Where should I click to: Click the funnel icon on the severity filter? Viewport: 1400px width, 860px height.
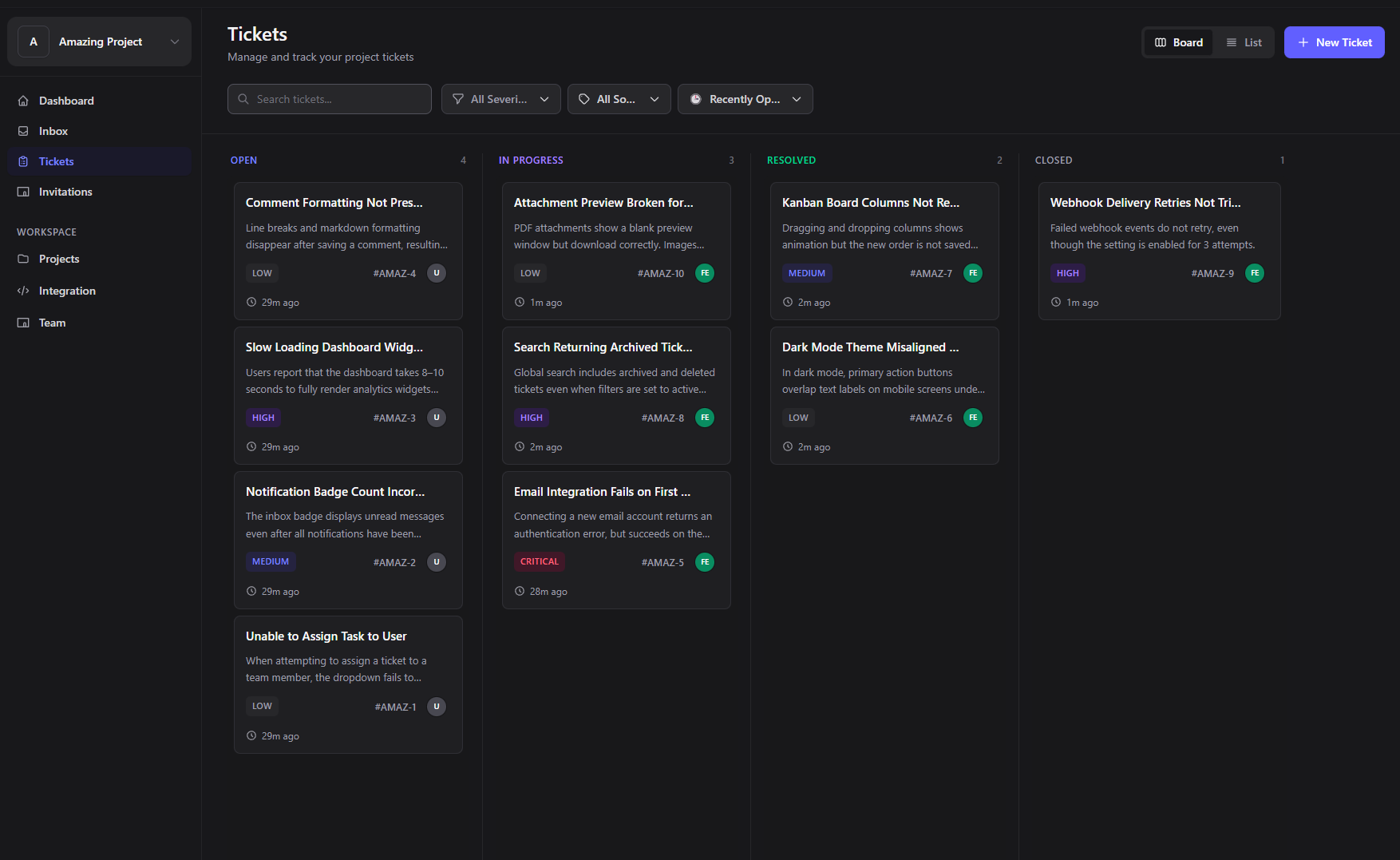click(457, 99)
